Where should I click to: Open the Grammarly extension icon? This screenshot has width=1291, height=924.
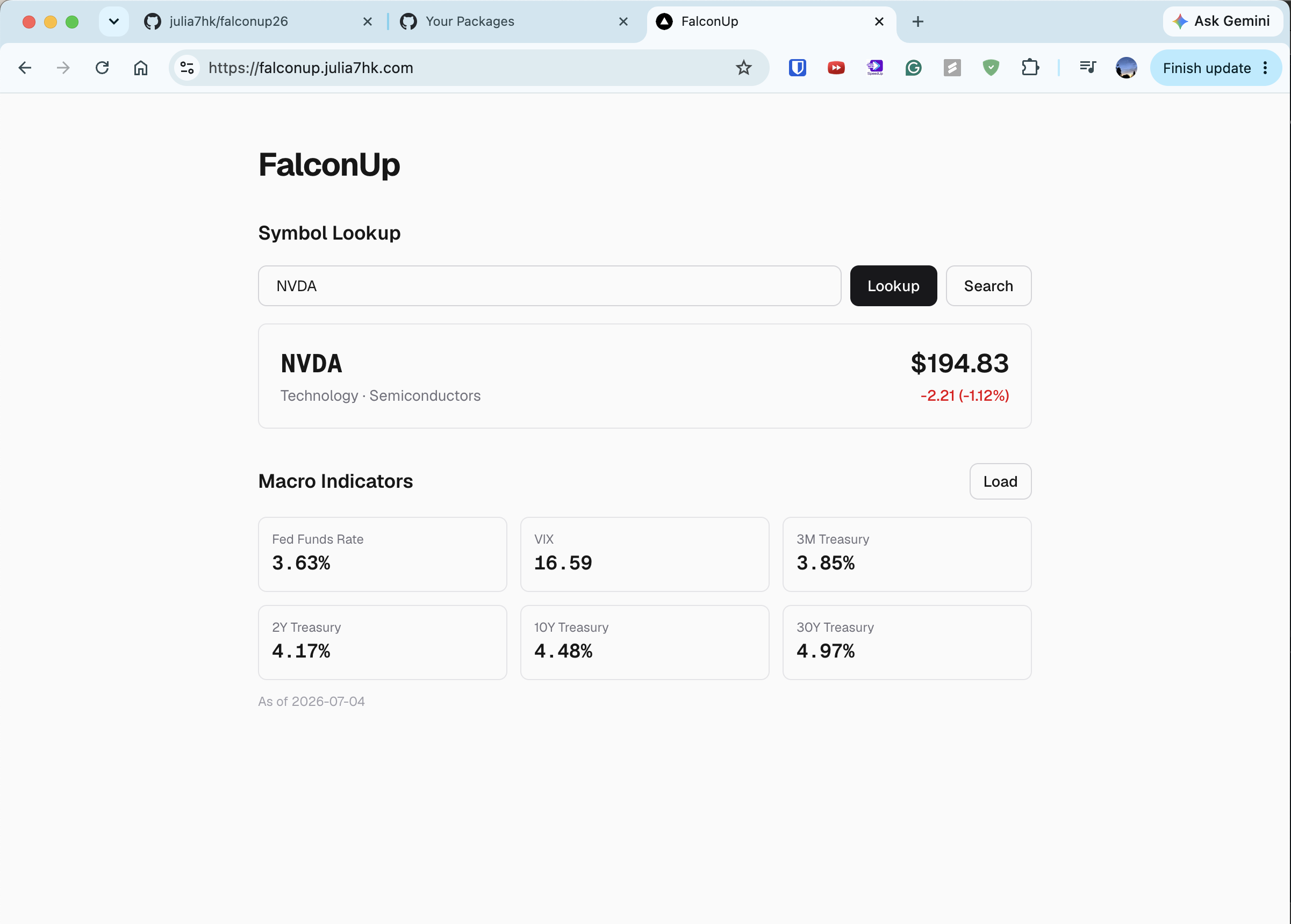pos(913,68)
